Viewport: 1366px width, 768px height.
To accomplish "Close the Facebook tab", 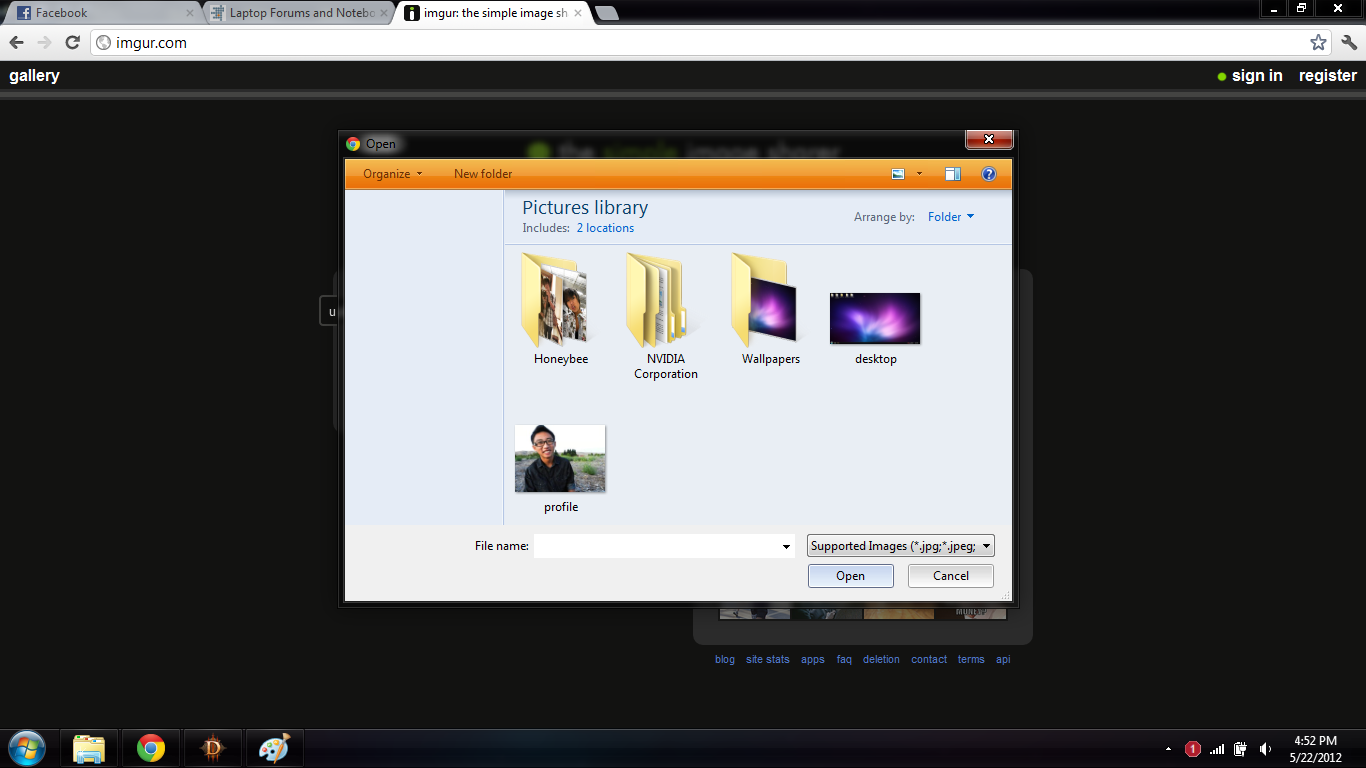I will tap(190, 13).
